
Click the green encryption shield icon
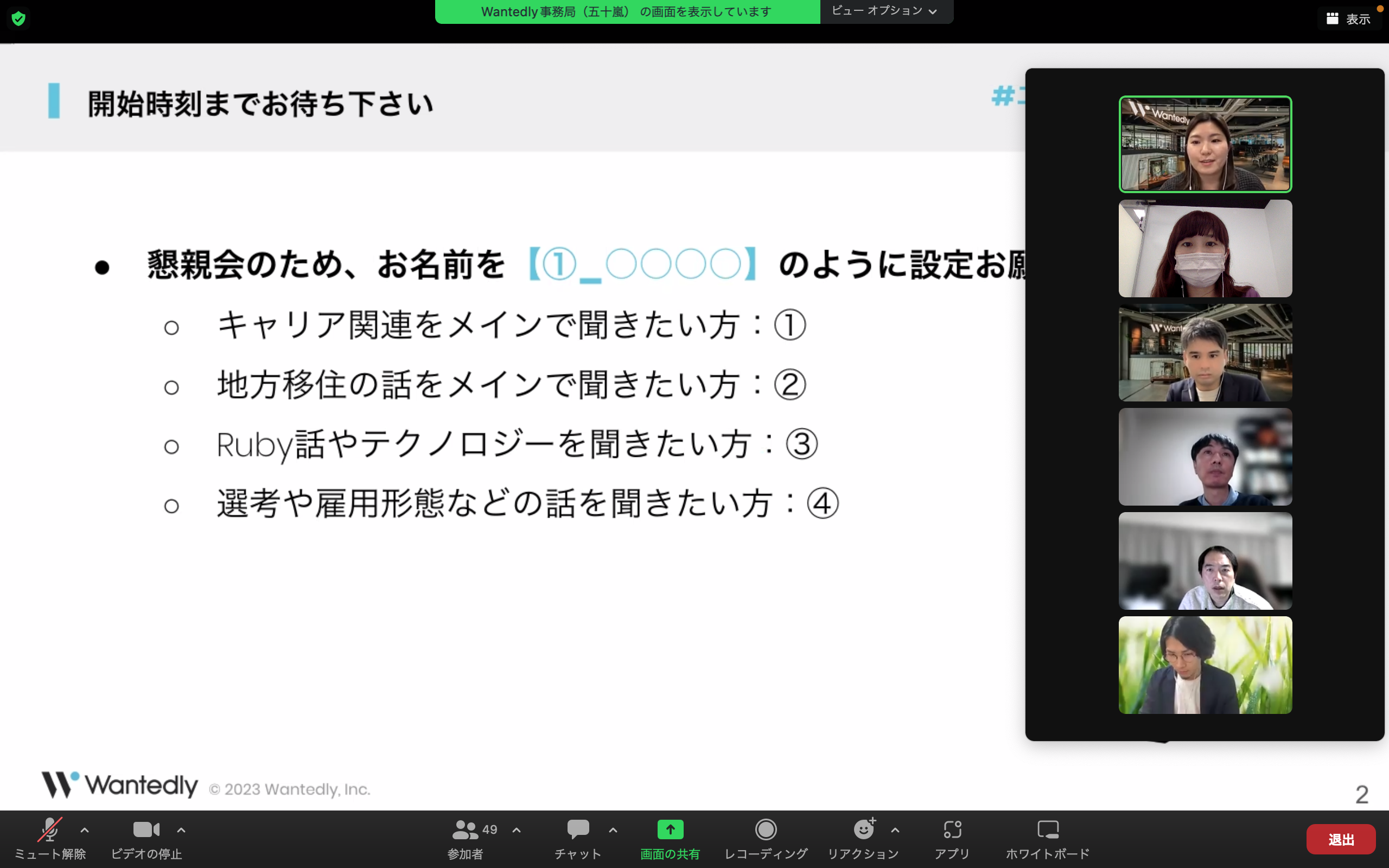click(x=18, y=19)
